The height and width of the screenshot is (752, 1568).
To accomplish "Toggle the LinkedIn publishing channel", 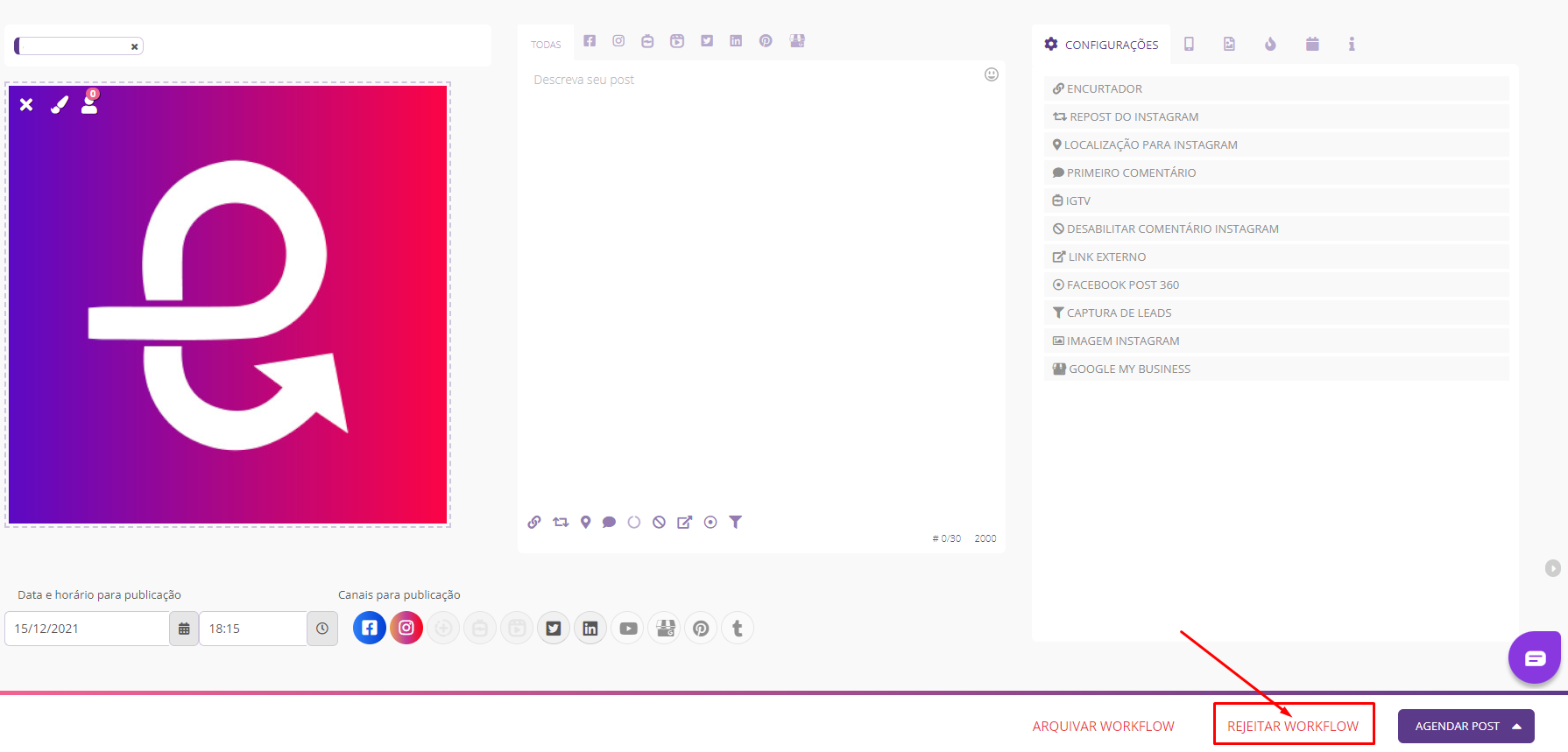I will (590, 628).
